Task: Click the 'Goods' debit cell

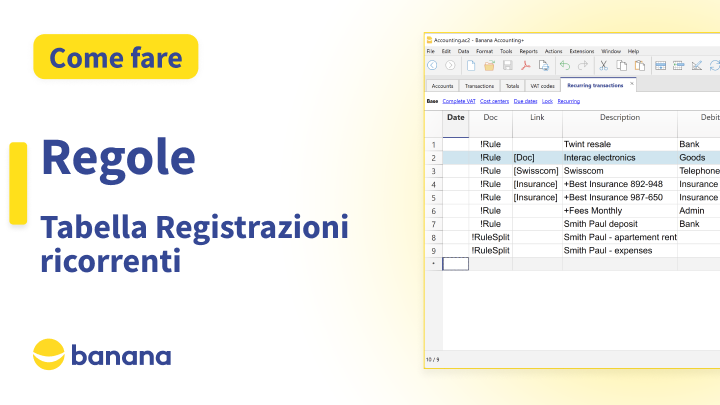Action: click(x=698, y=158)
